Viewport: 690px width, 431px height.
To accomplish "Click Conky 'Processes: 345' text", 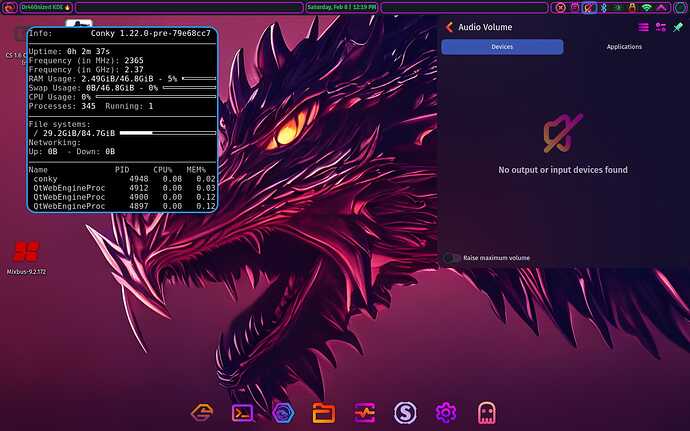I will (x=62, y=106).
